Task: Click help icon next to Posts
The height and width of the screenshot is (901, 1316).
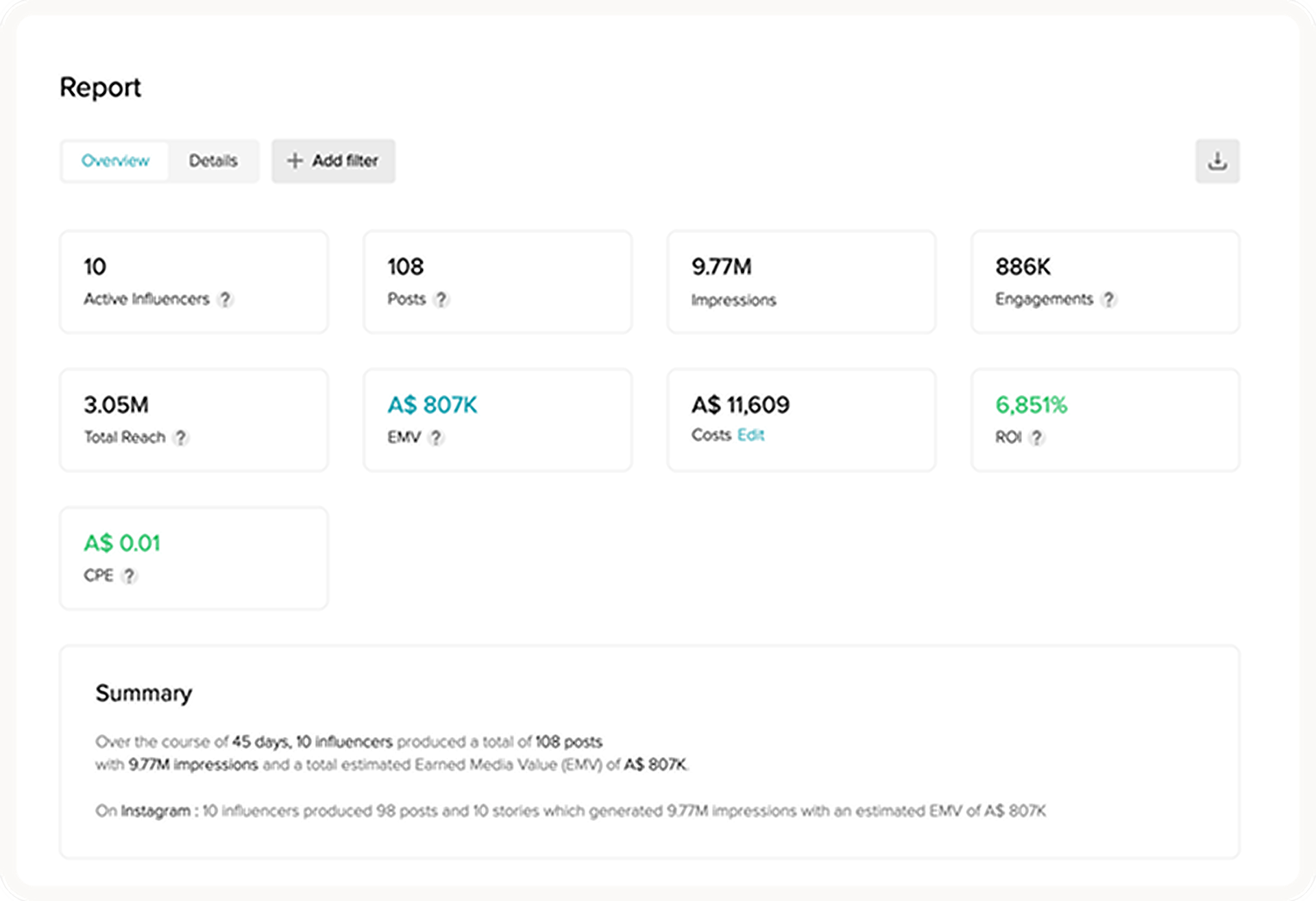Action: (x=441, y=300)
